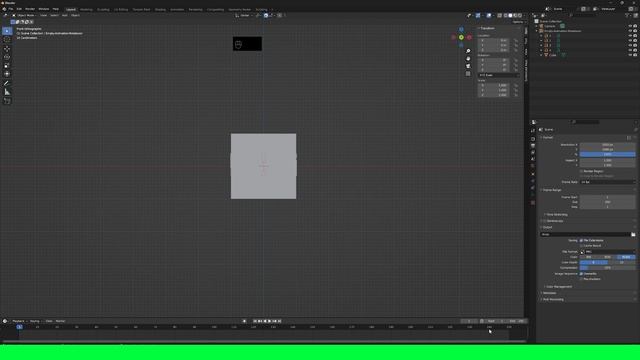Toggle the File Extensions checkbox
The height and width of the screenshot is (360, 640).
click(581, 240)
